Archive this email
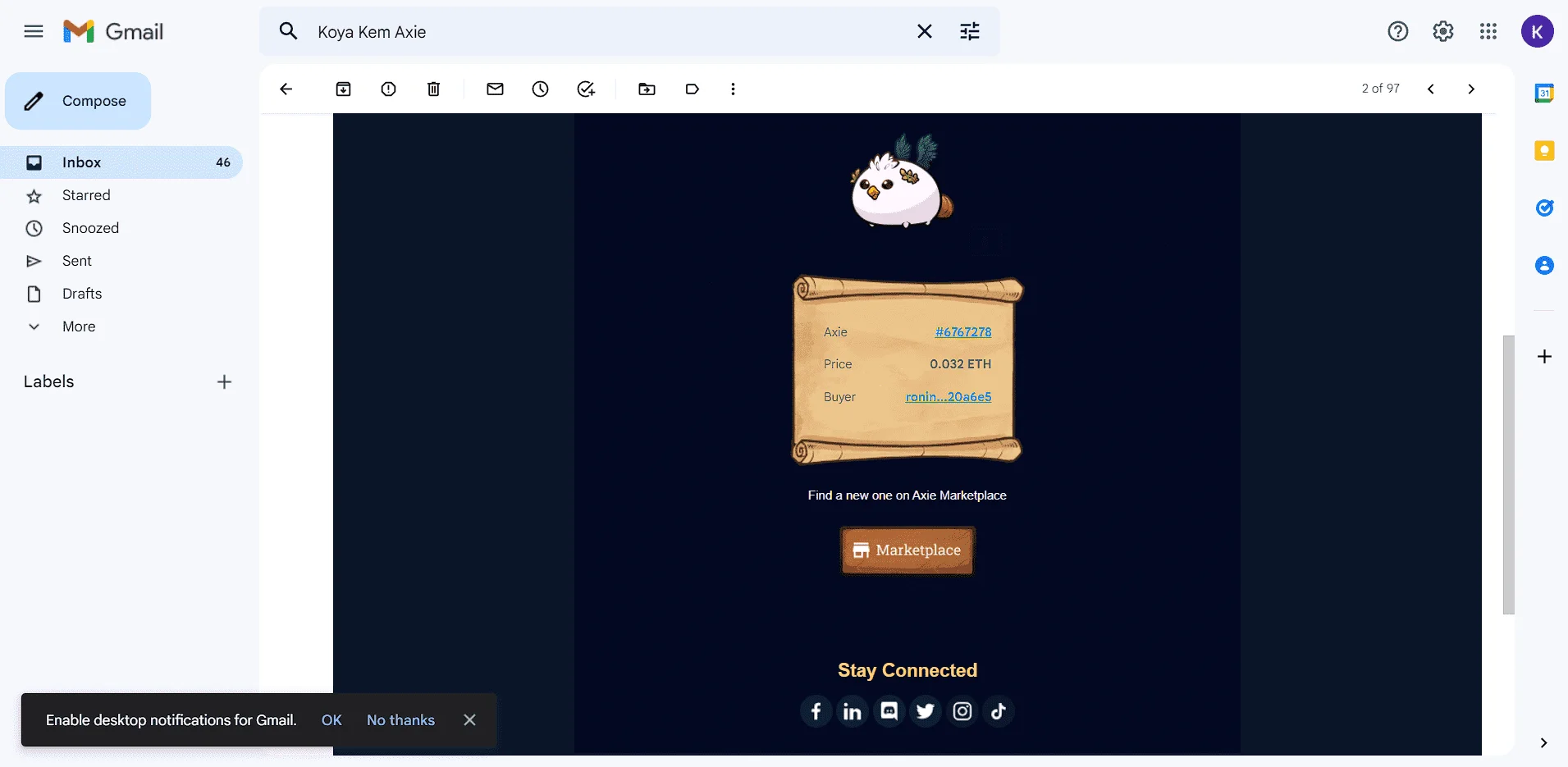This screenshot has width=1568, height=767. pyautogui.click(x=344, y=89)
